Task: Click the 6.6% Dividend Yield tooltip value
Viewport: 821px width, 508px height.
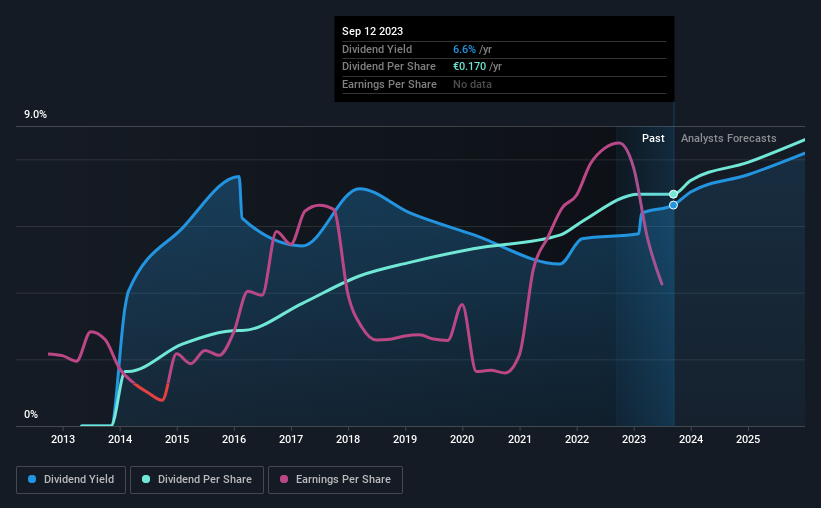Action: tap(464, 49)
